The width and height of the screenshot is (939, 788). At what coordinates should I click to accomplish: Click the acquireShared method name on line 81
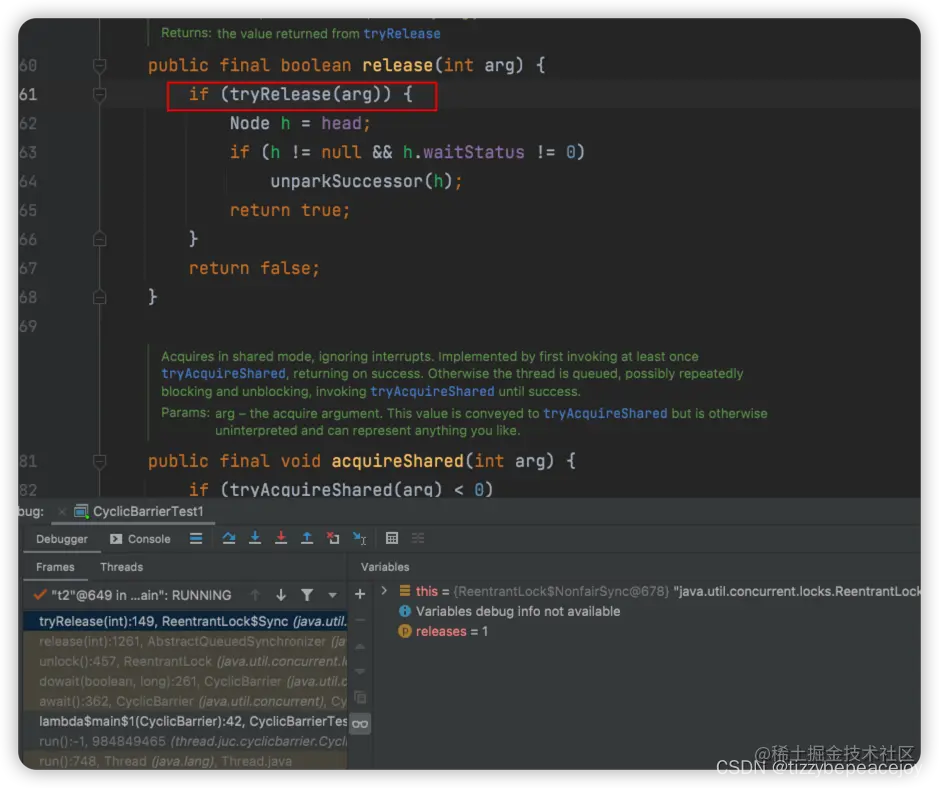click(x=398, y=461)
